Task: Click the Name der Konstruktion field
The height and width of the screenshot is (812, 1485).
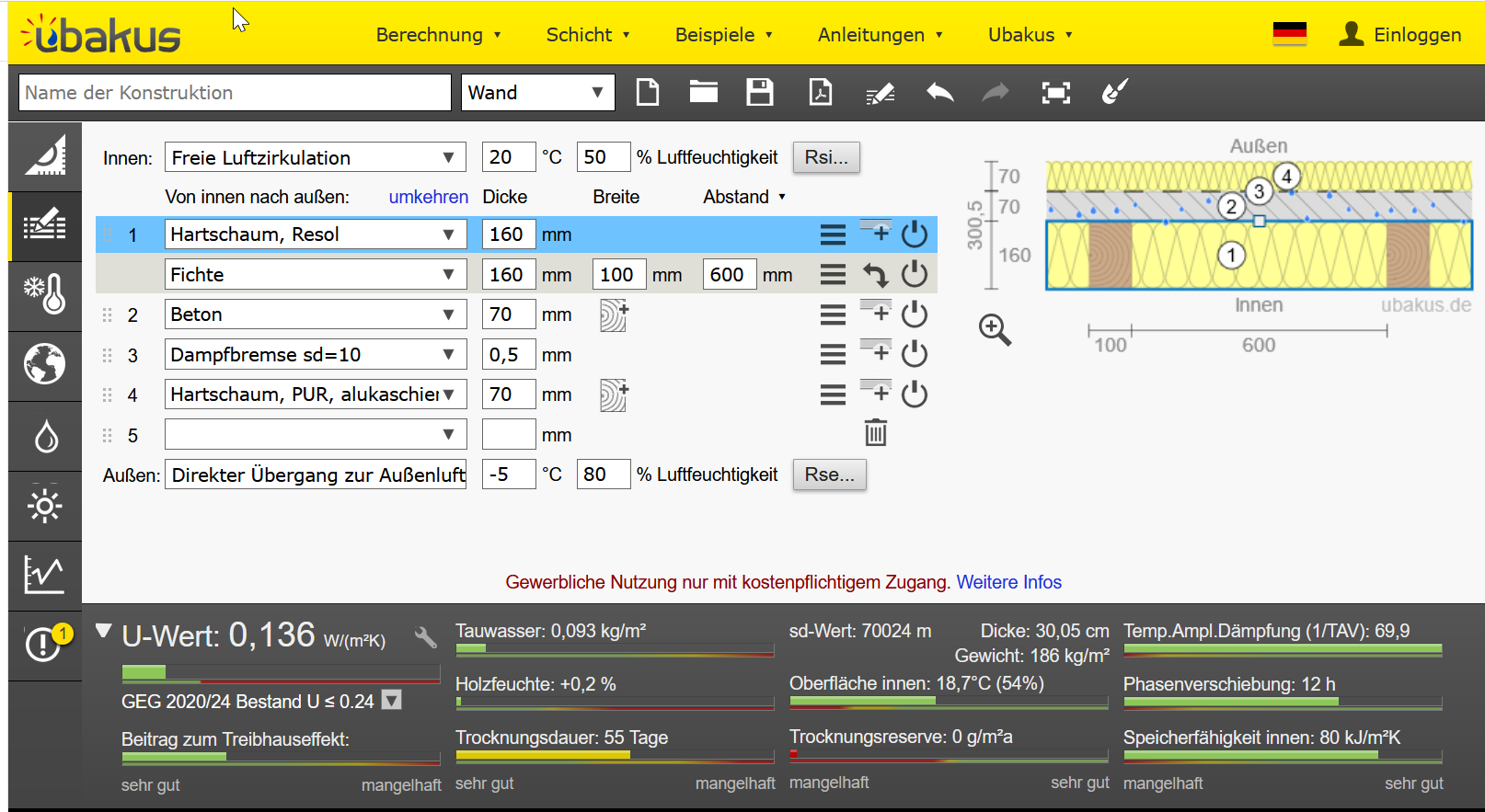Action: pyautogui.click(x=235, y=93)
